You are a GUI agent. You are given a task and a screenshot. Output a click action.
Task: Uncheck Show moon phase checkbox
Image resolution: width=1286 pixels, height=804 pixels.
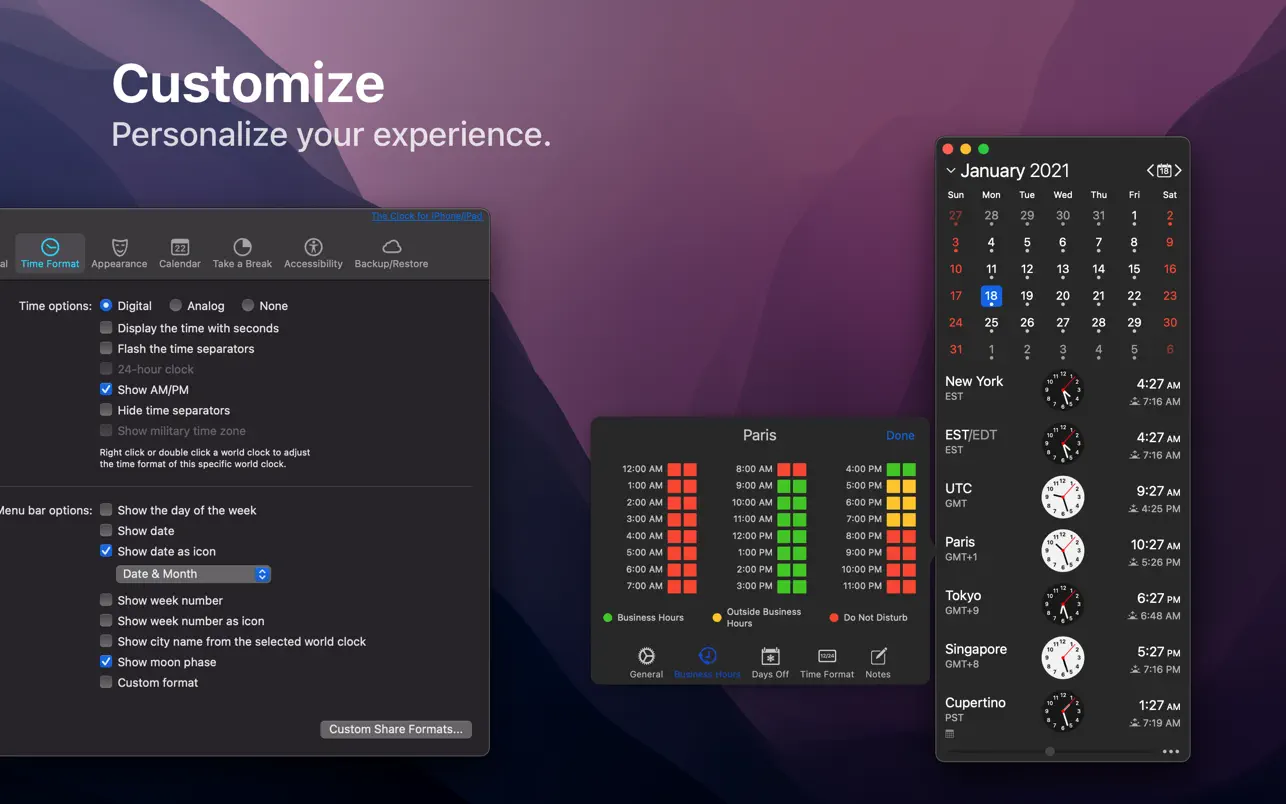(x=106, y=662)
